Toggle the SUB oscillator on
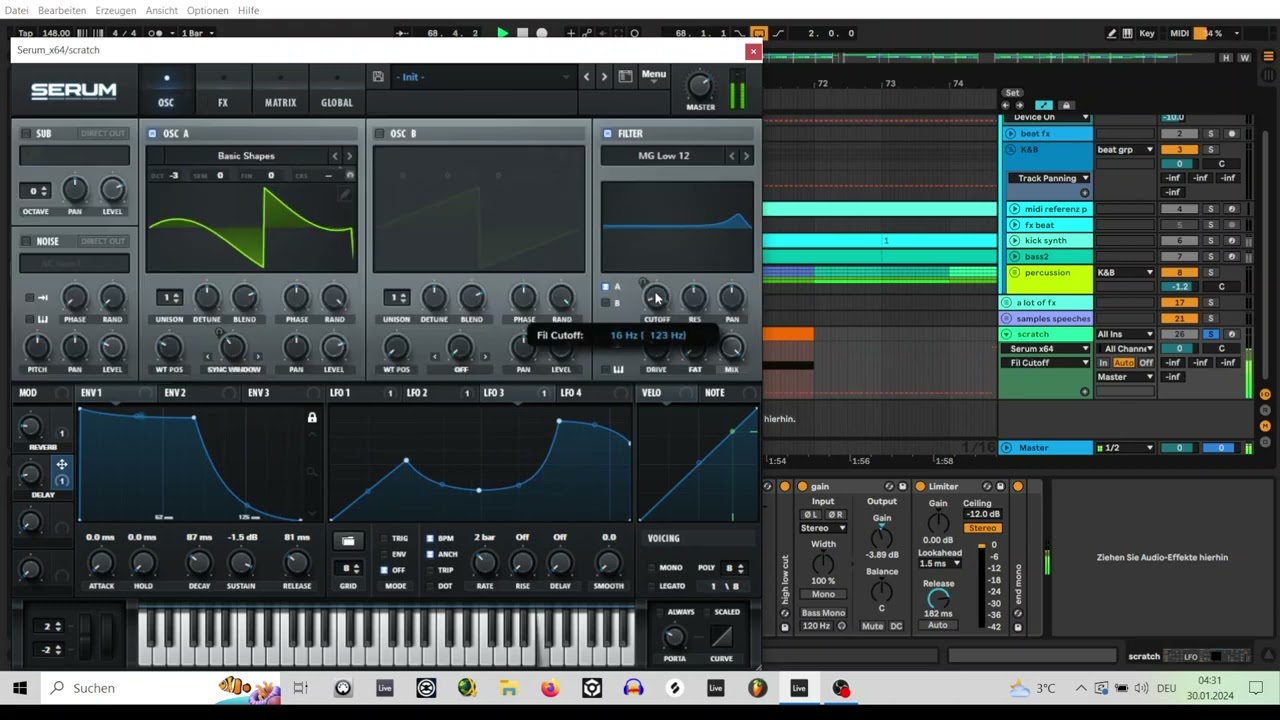 pos(26,133)
